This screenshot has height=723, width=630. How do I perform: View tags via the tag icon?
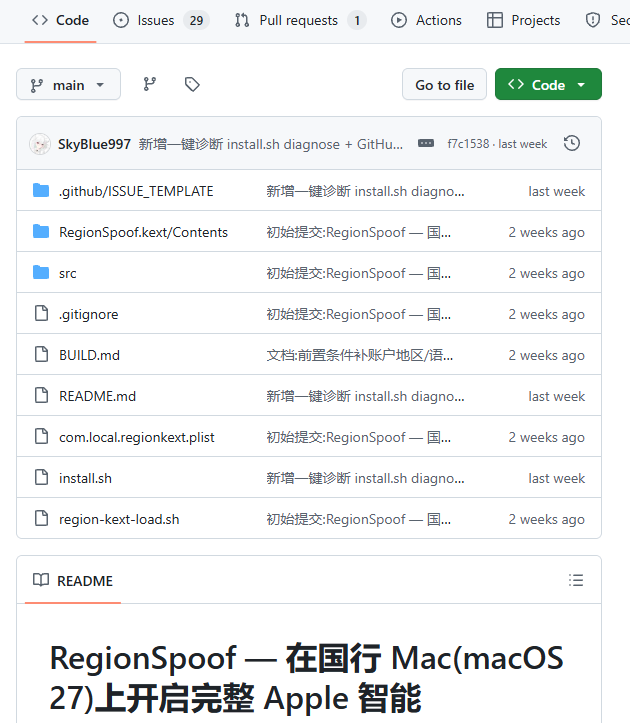point(192,84)
